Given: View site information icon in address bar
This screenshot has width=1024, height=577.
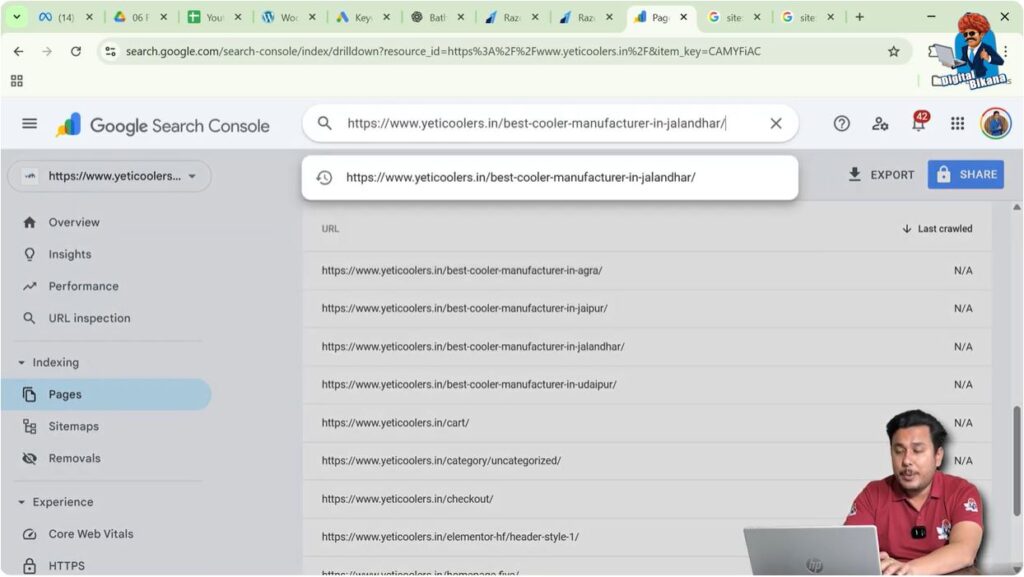Looking at the screenshot, I should pos(110,52).
